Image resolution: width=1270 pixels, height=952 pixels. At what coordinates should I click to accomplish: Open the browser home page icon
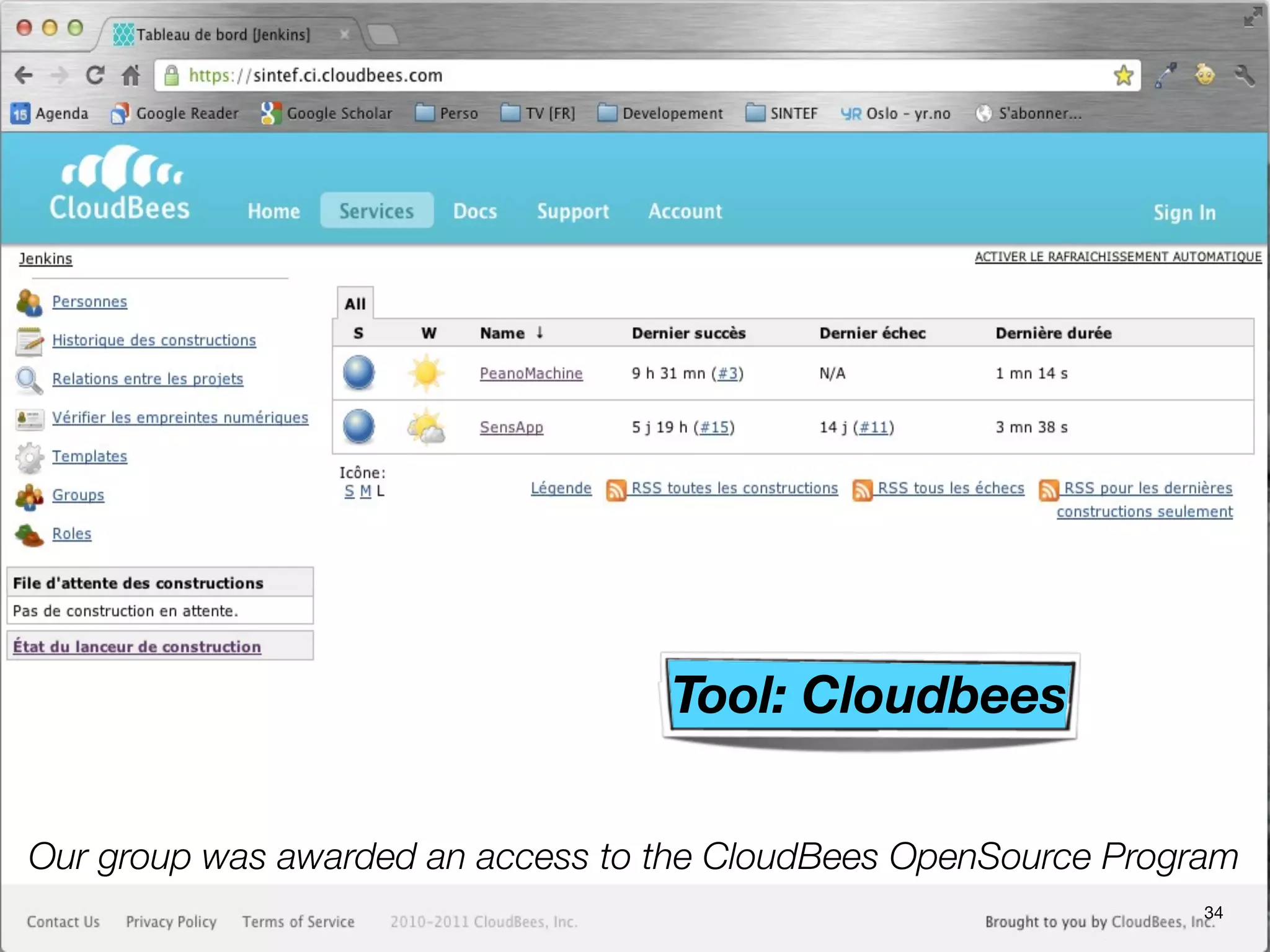(x=131, y=76)
